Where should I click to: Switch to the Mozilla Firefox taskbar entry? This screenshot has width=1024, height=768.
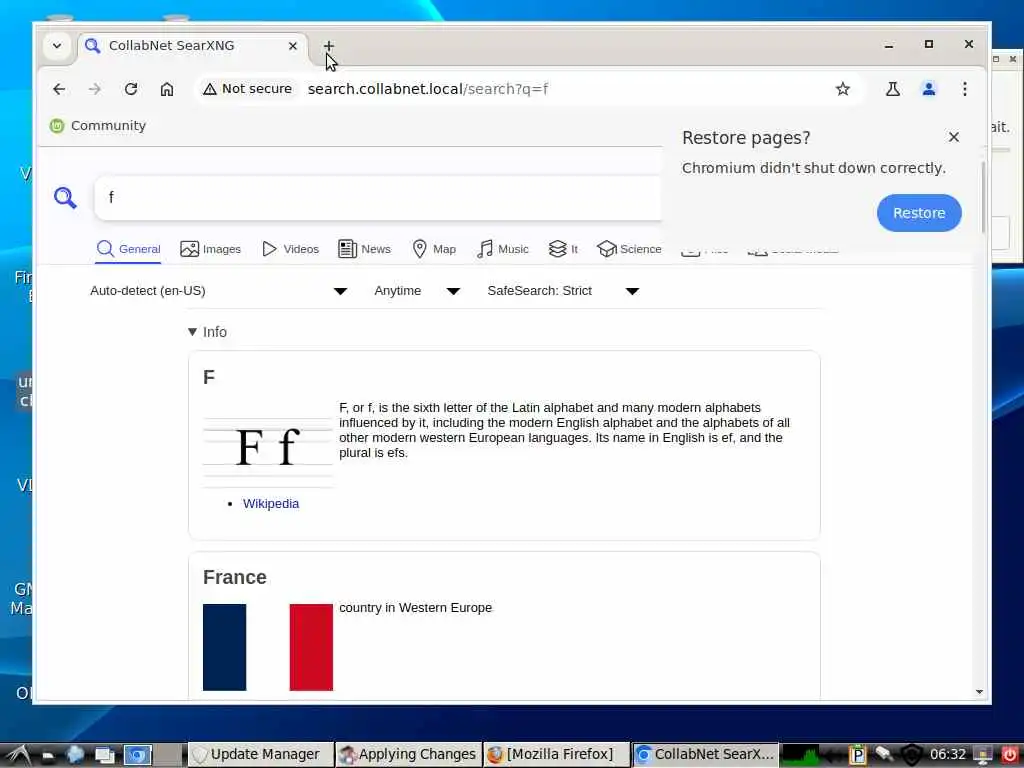[x=556, y=754]
